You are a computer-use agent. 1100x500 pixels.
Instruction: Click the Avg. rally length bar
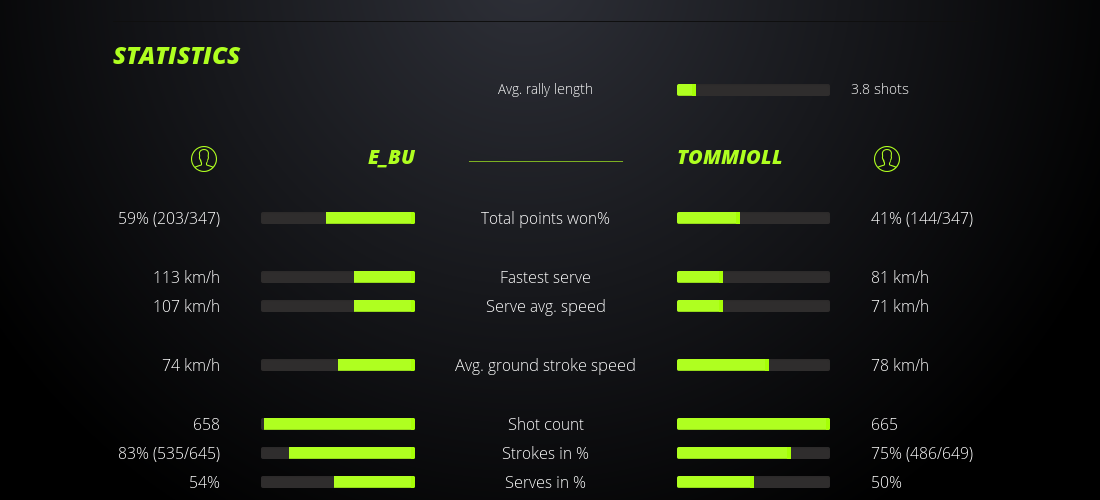pyautogui.click(x=753, y=90)
